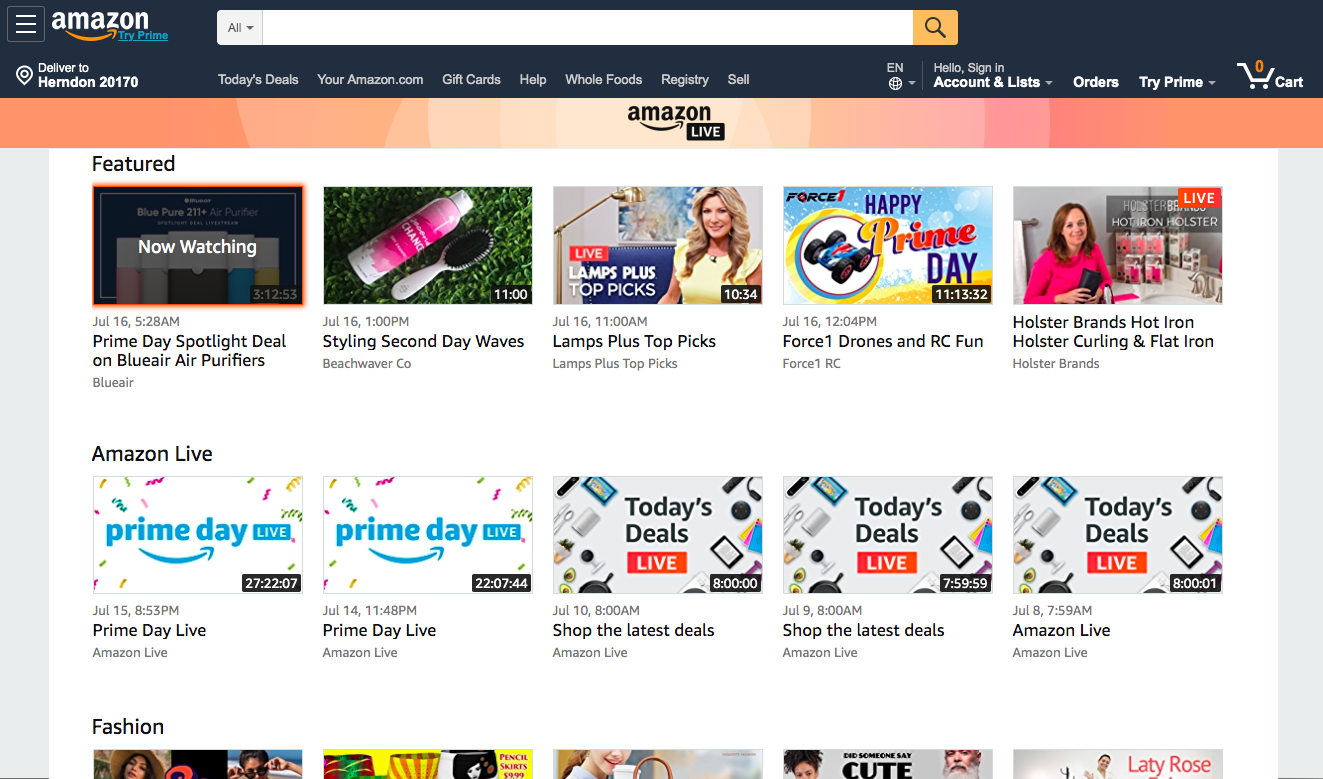Play the Jul 10 Today's Deals thumbnail
The image size is (1323, 779).
click(x=658, y=535)
